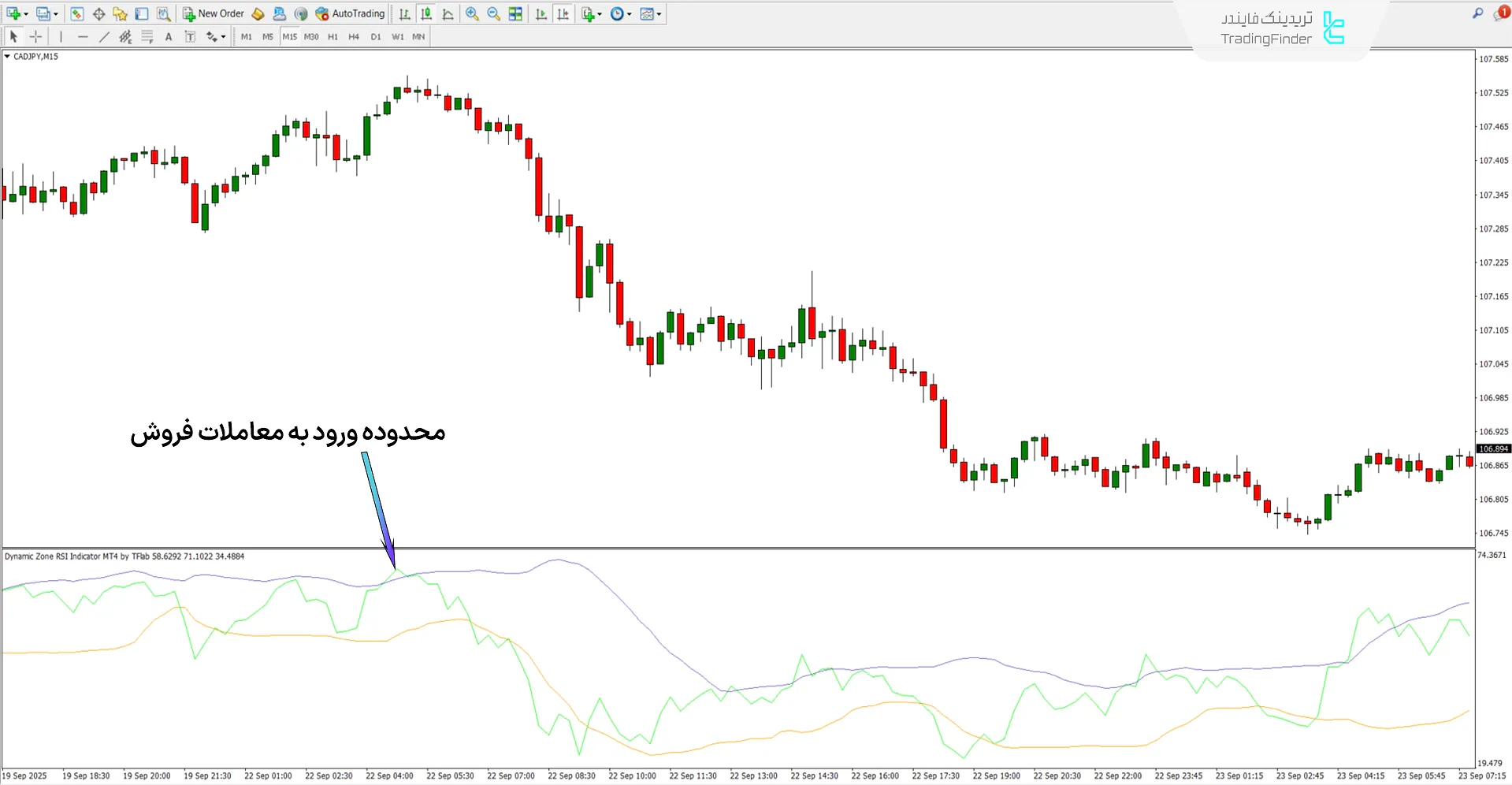Collapse the CADJPY,M15 chart title arrow

[x=6, y=56]
